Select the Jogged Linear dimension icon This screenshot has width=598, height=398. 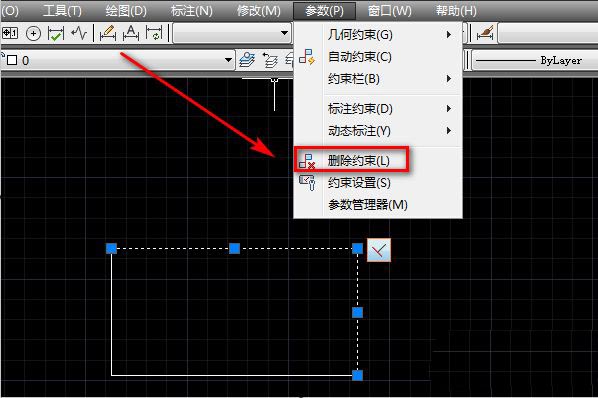(79, 33)
